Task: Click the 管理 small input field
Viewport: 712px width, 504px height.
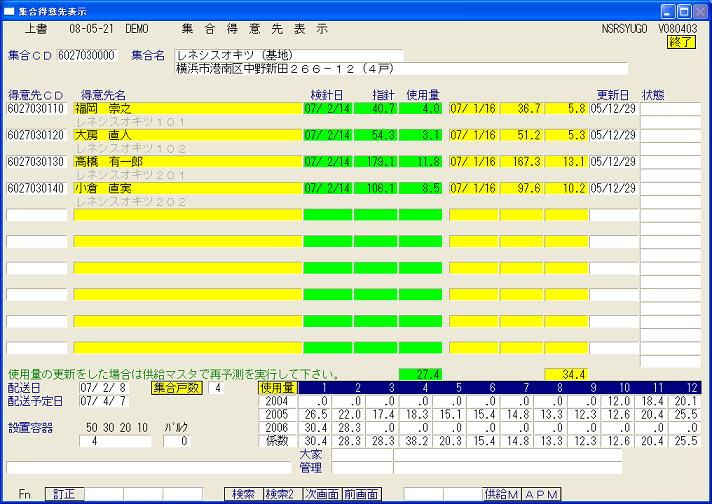Action: point(362,468)
